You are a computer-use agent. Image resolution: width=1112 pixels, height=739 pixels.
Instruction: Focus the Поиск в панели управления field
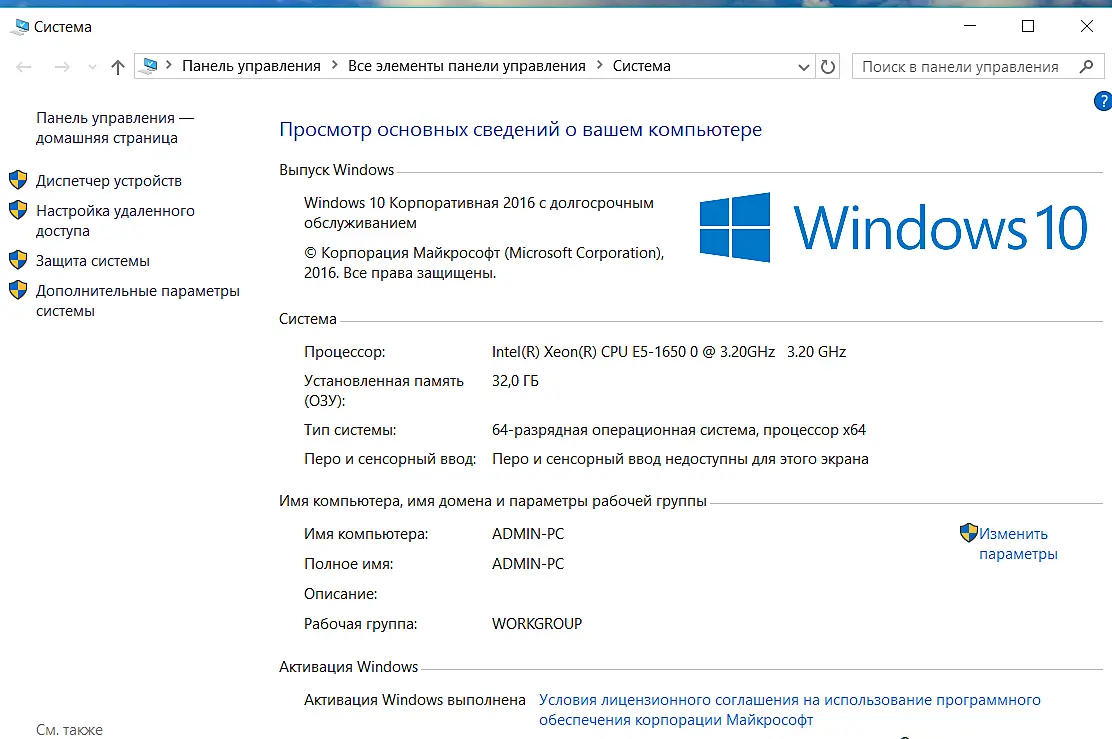coord(977,67)
